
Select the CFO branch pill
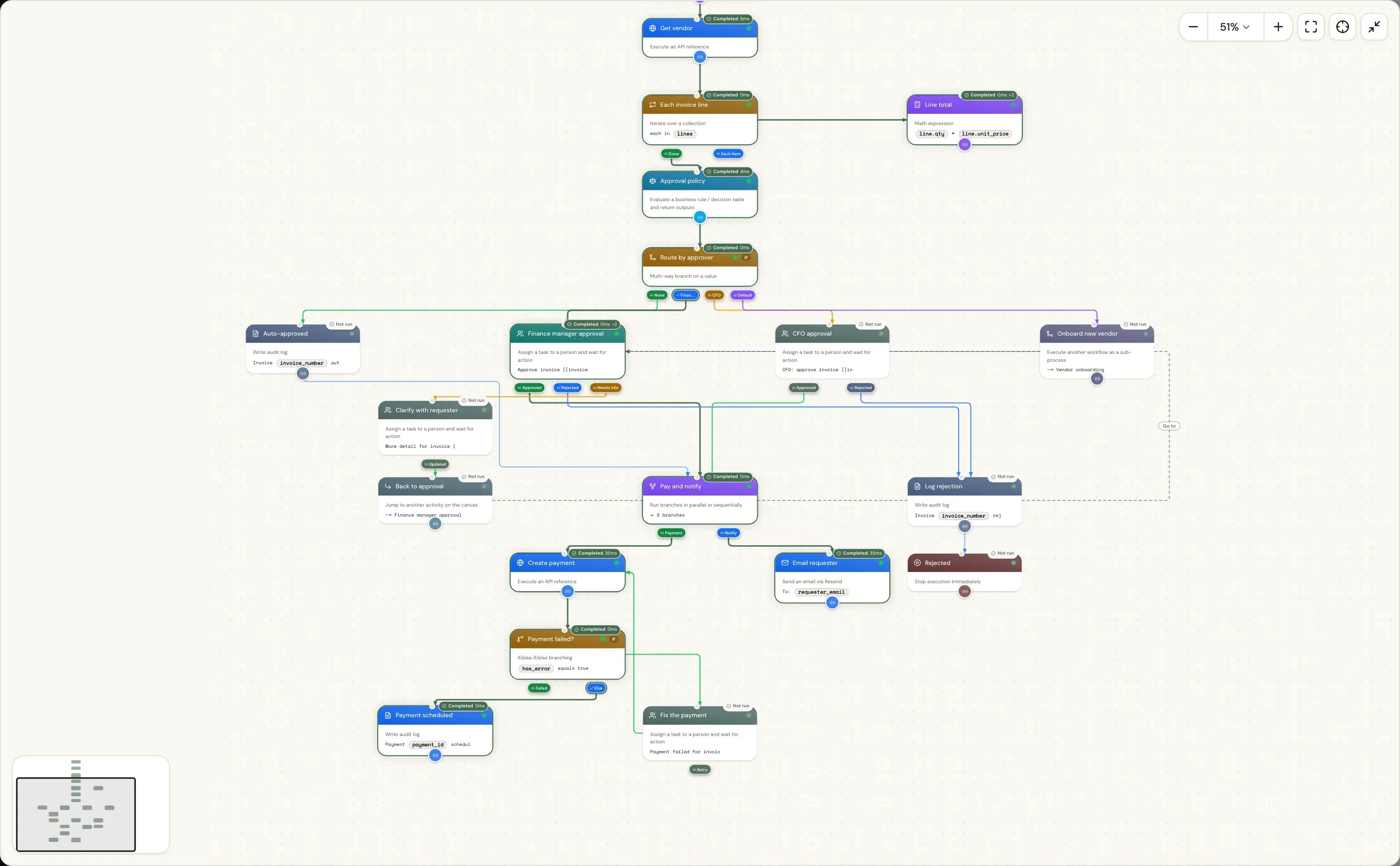[x=714, y=296]
